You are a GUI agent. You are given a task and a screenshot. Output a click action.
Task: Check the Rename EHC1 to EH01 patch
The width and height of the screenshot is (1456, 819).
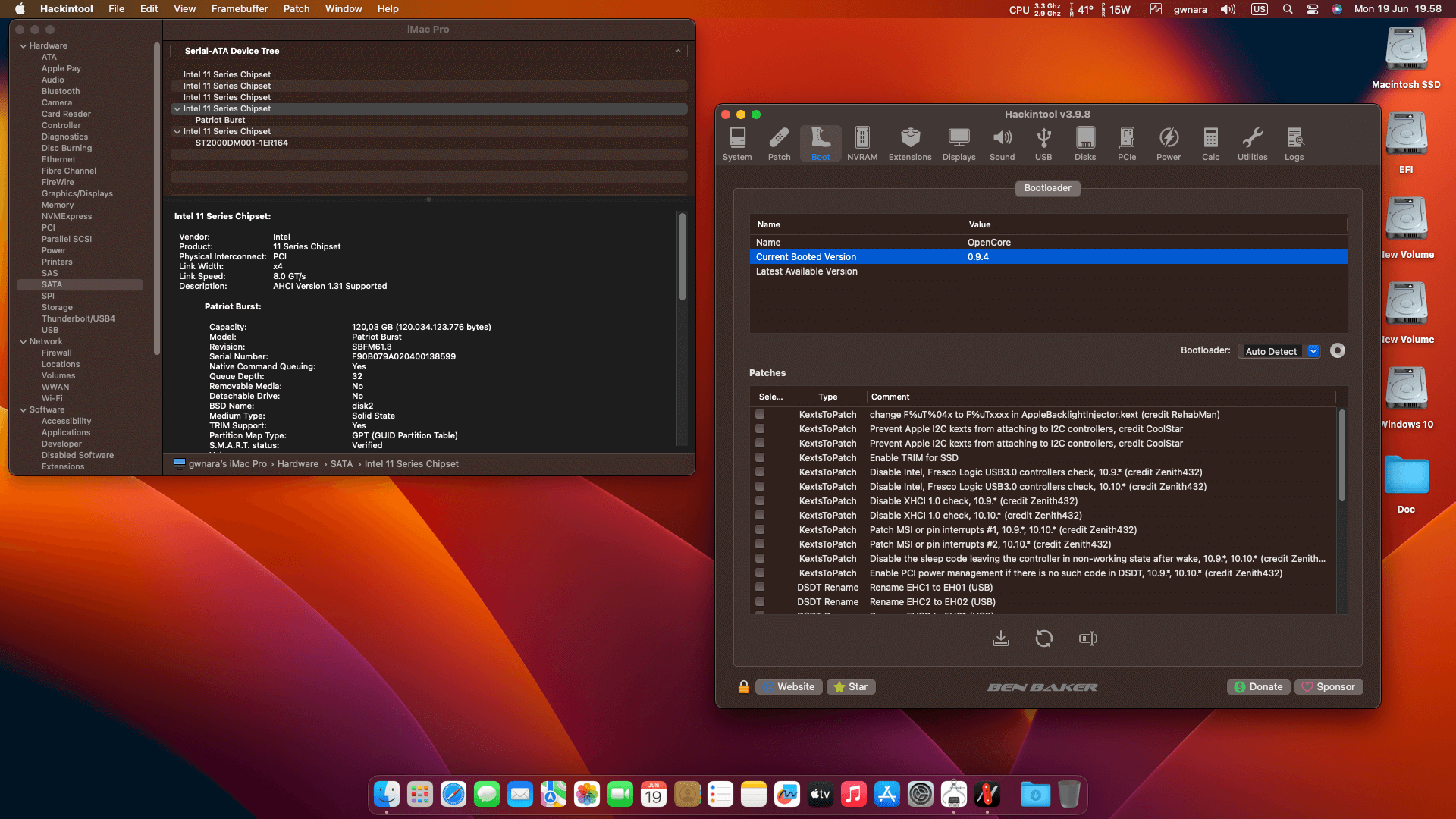[x=760, y=587]
